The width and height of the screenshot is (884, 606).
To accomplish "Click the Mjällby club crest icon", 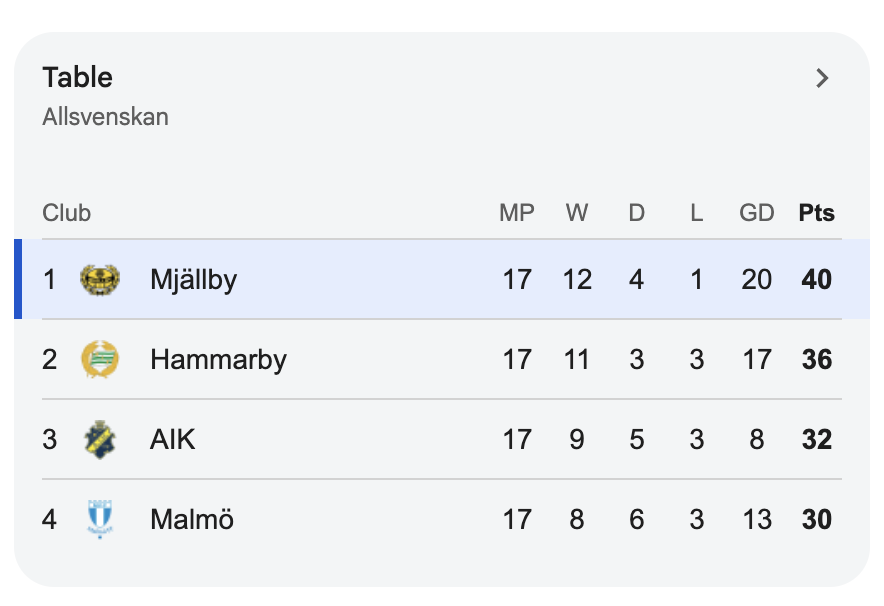I will point(100,280).
